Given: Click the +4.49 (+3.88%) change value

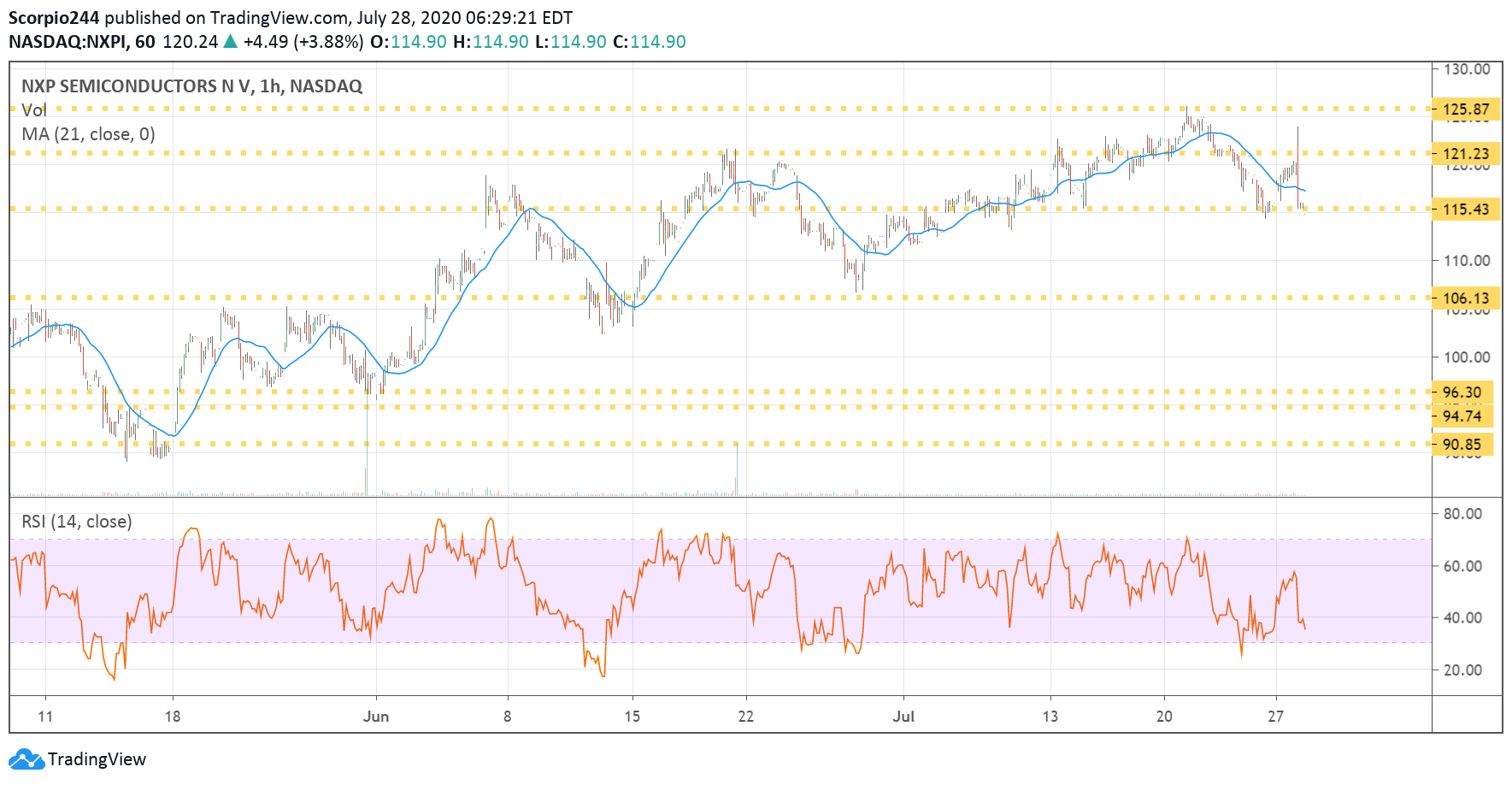Looking at the screenshot, I should [303, 42].
